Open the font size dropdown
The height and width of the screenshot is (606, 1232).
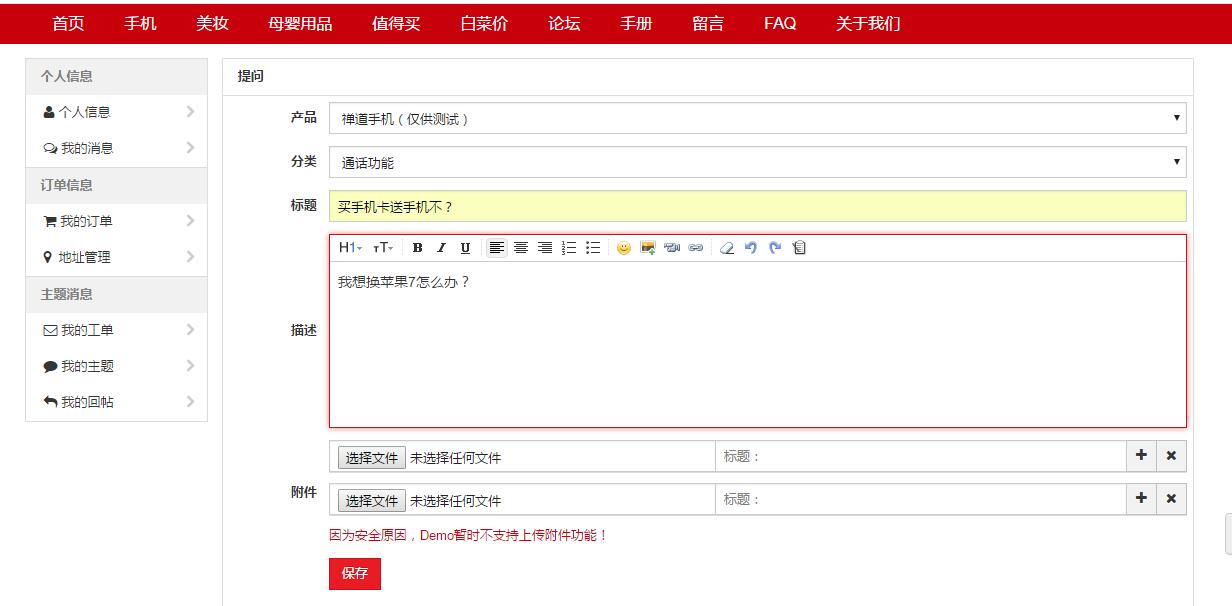pyautogui.click(x=383, y=248)
